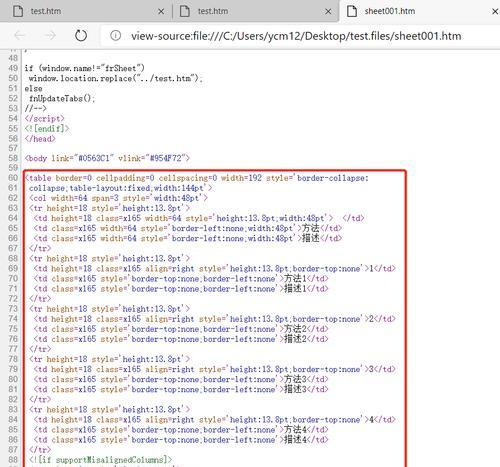The width and height of the screenshot is (500, 467).
Task: Click the cell text 方法1
Action: pos(295,278)
